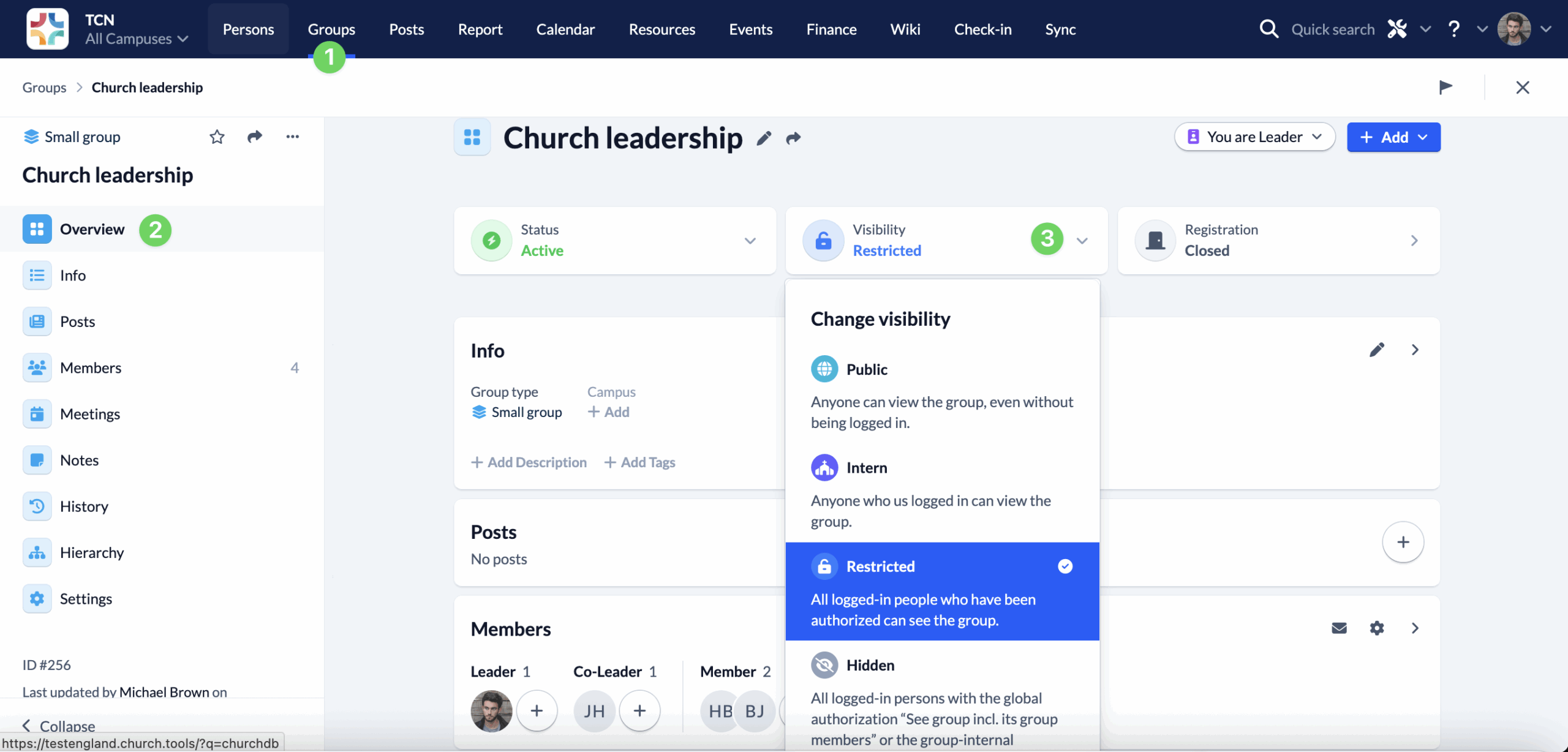This screenshot has width=1568, height=752.
Task: Open Members section gear settings
Action: click(1377, 628)
